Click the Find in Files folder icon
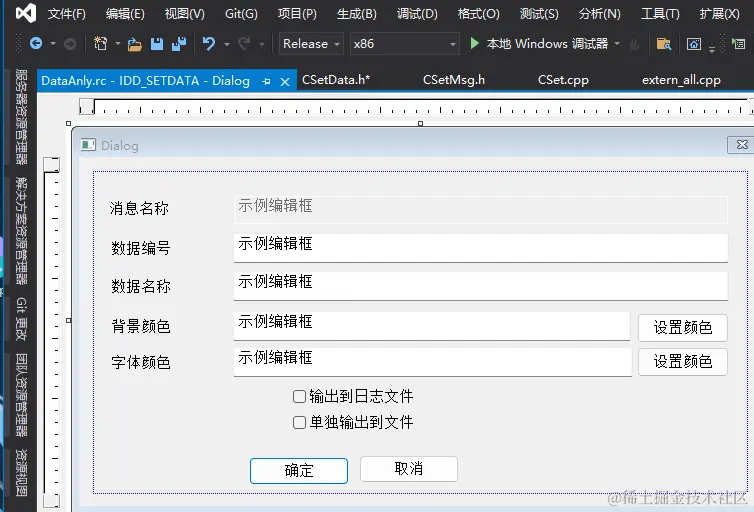Image resolution: width=754 pixels, height=512 pixels. tap(664, 44)
